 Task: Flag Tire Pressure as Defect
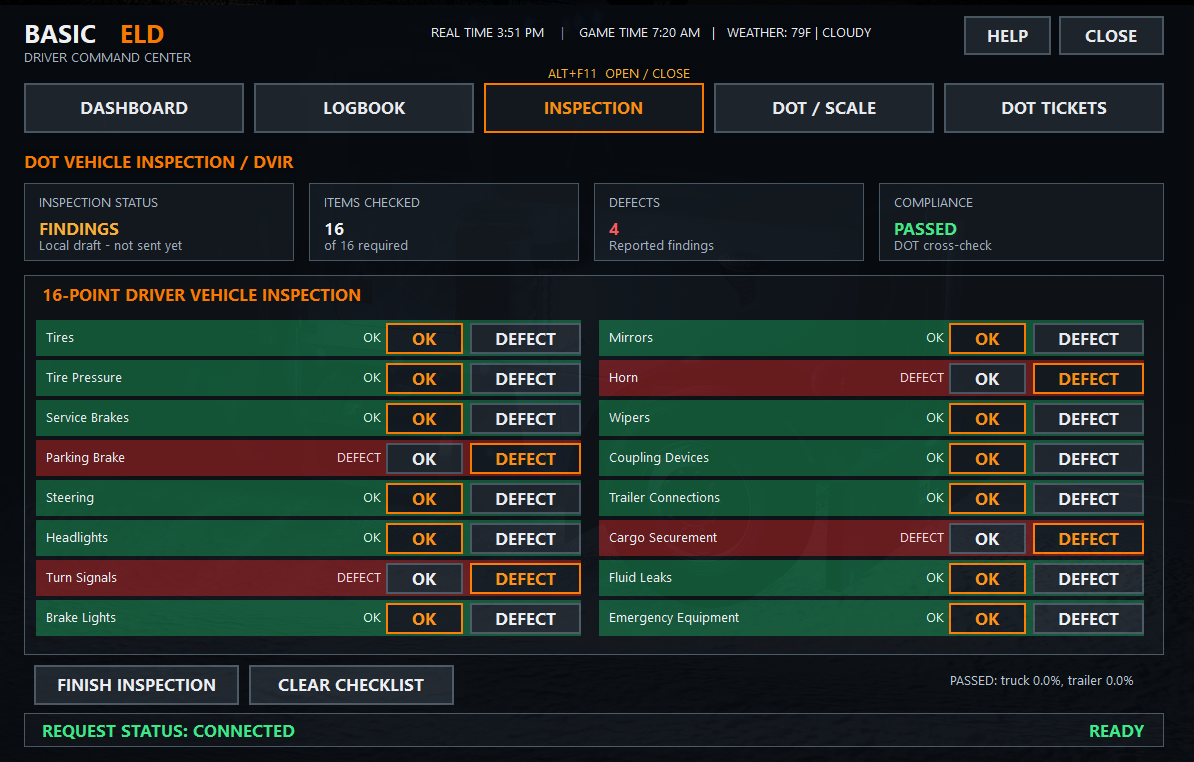point(525,378)
